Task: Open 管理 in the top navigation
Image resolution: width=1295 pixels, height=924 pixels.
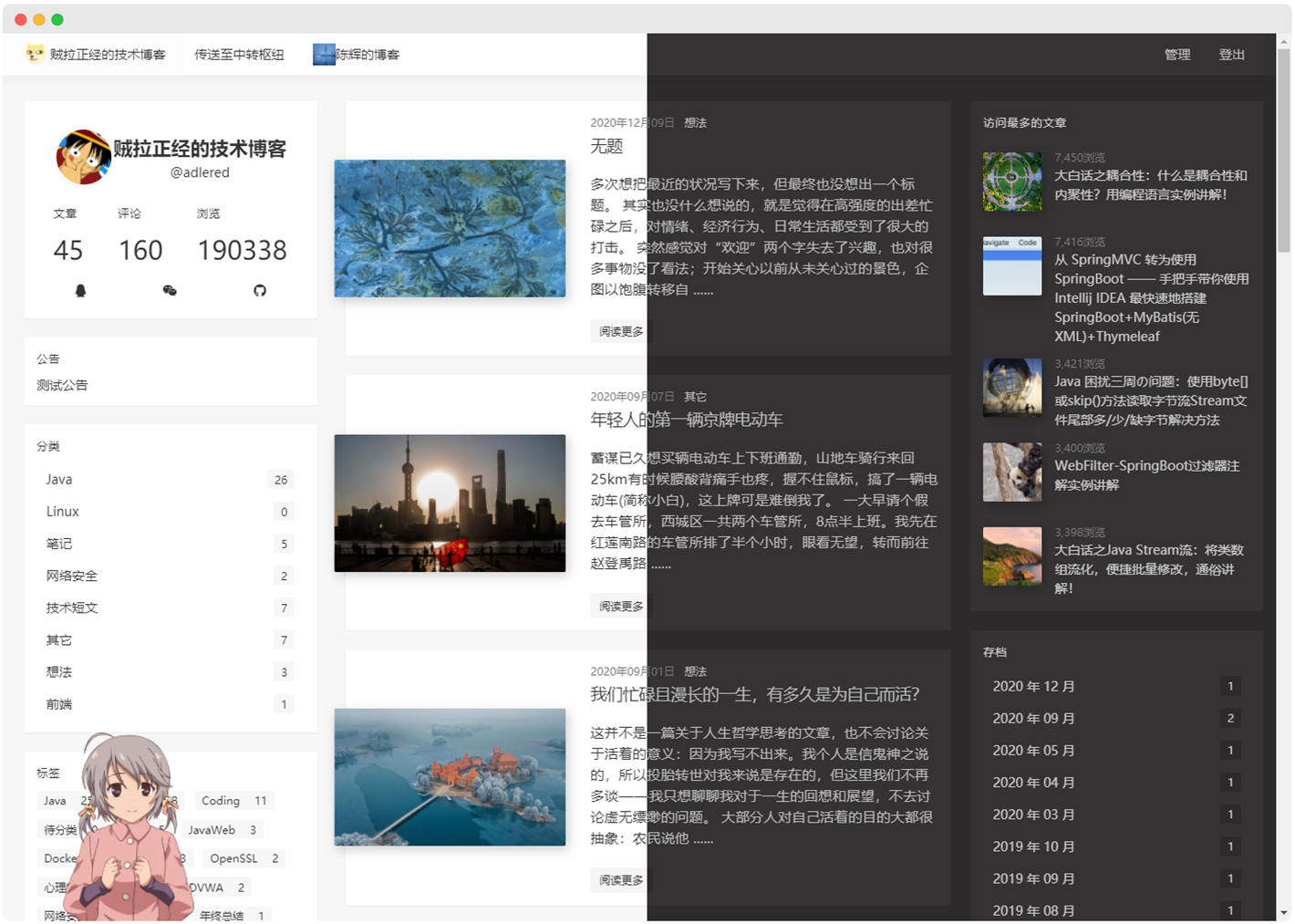Action: tap(1177, 55)
